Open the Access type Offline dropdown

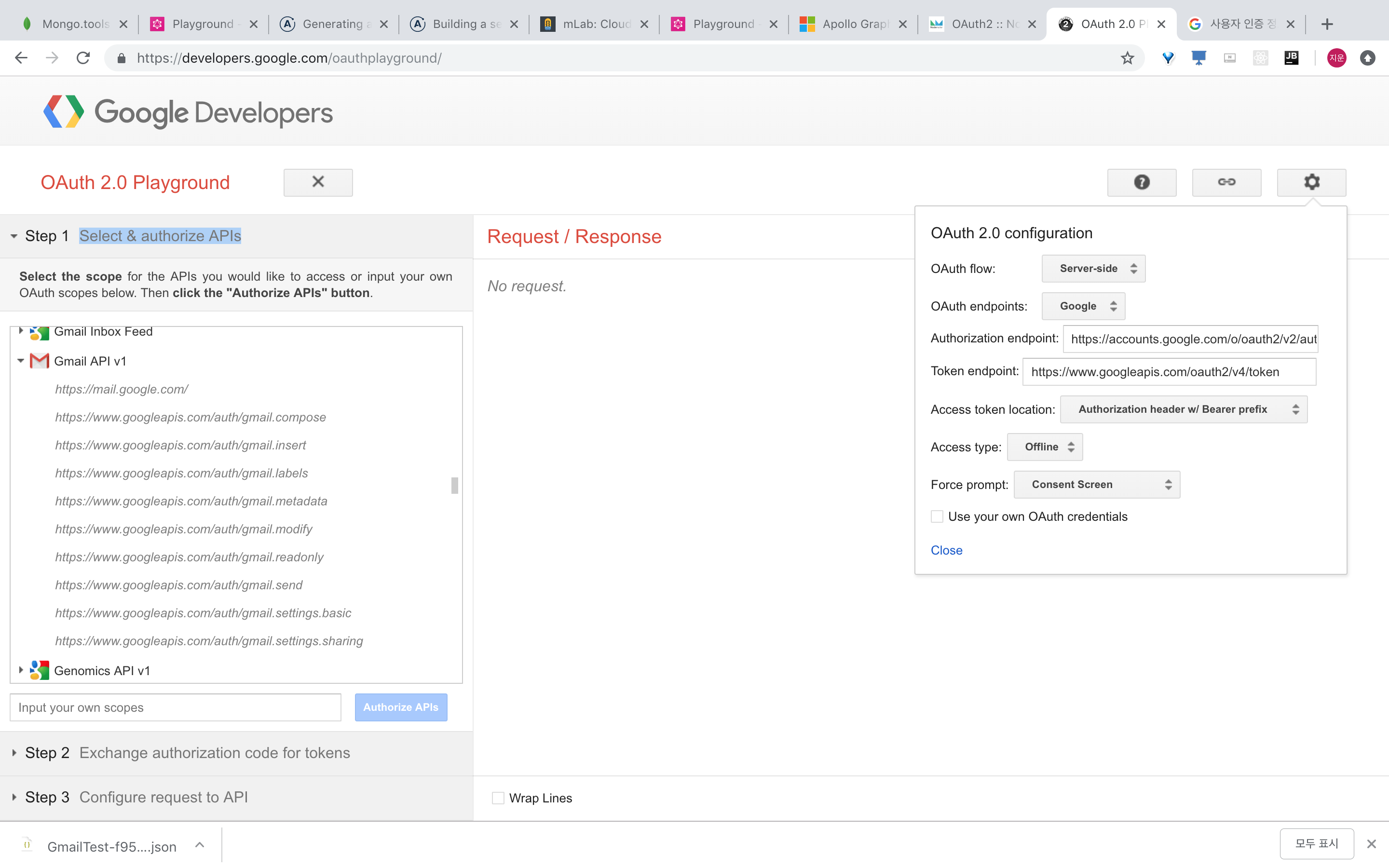[1045, 447]
